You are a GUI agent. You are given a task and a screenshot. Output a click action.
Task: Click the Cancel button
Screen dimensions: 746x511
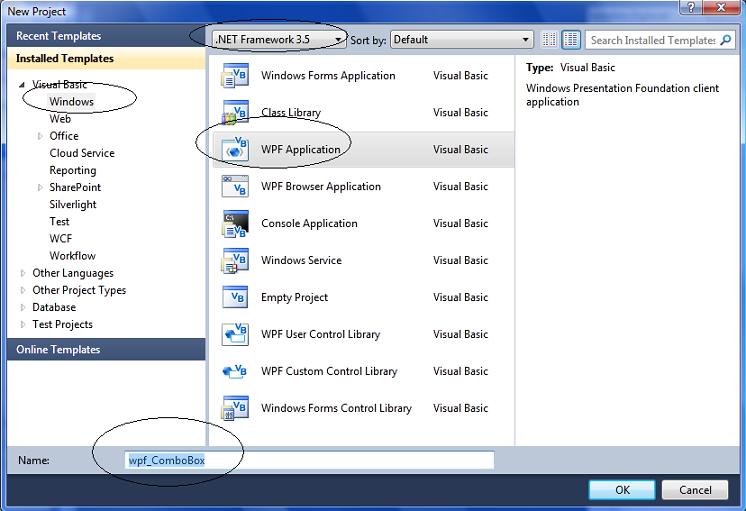coord(695,490)
